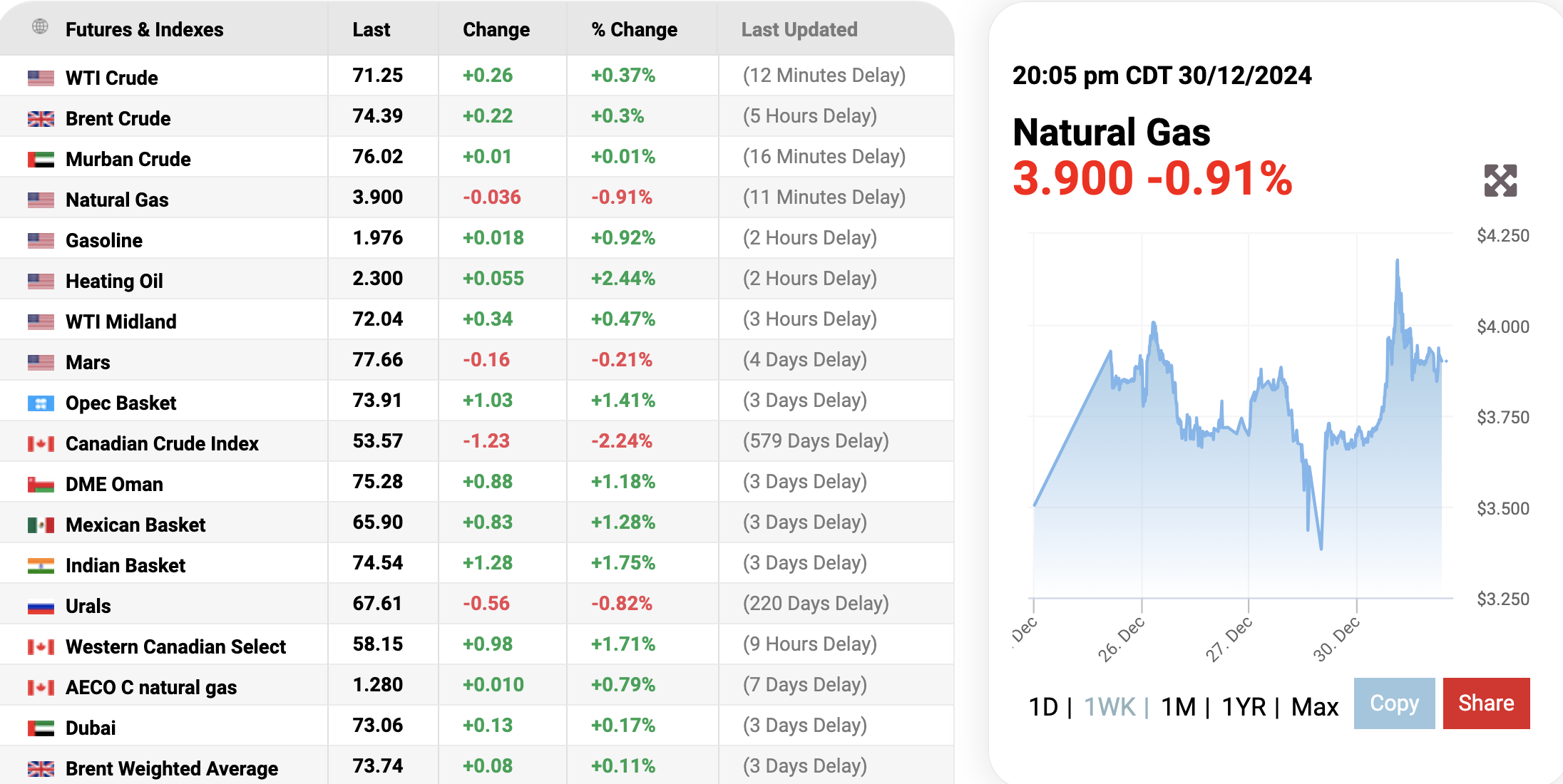This screenshot has width=1563, height=784.
Task: Click the chart peak on 30 Dec
Action: tap(1397, 261)
